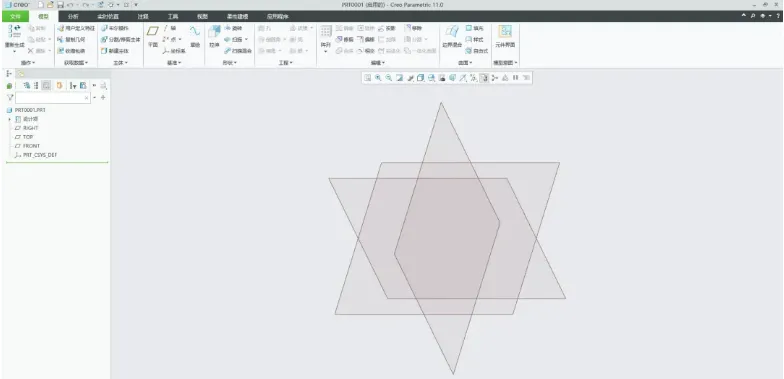Click Refit in the graphics toolbar

tap(368, 78)
